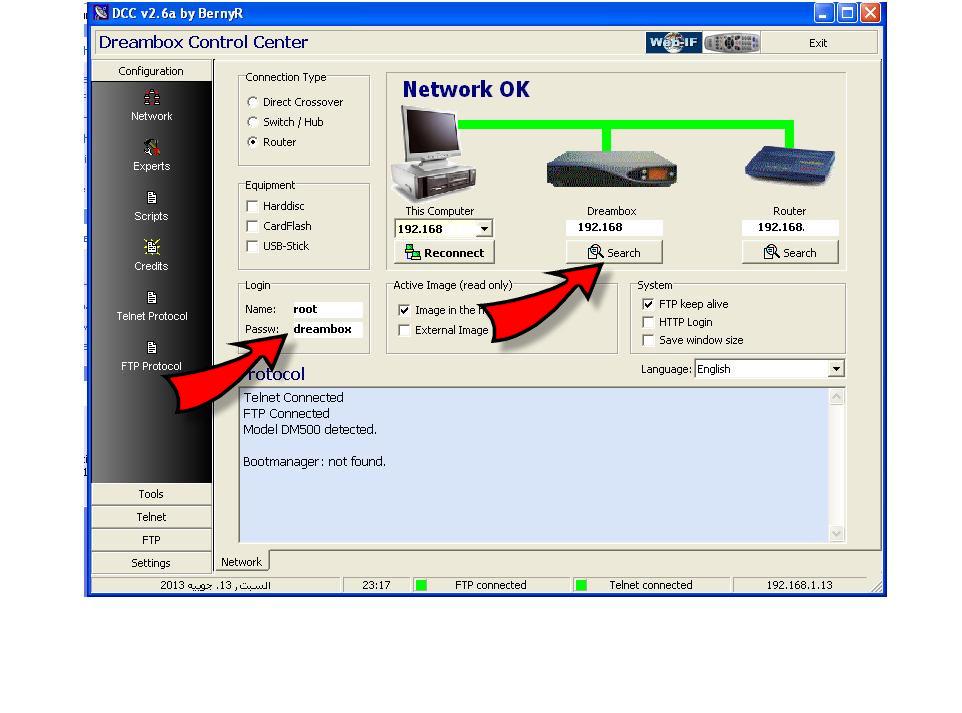Screen dimensions: 962x713
Task: Open the Credits icon in sidebar
Action: point(152,247)
